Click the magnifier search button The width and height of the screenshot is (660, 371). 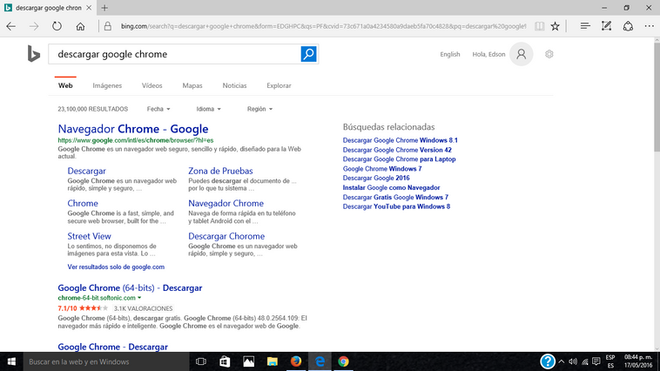coord(309,54)
